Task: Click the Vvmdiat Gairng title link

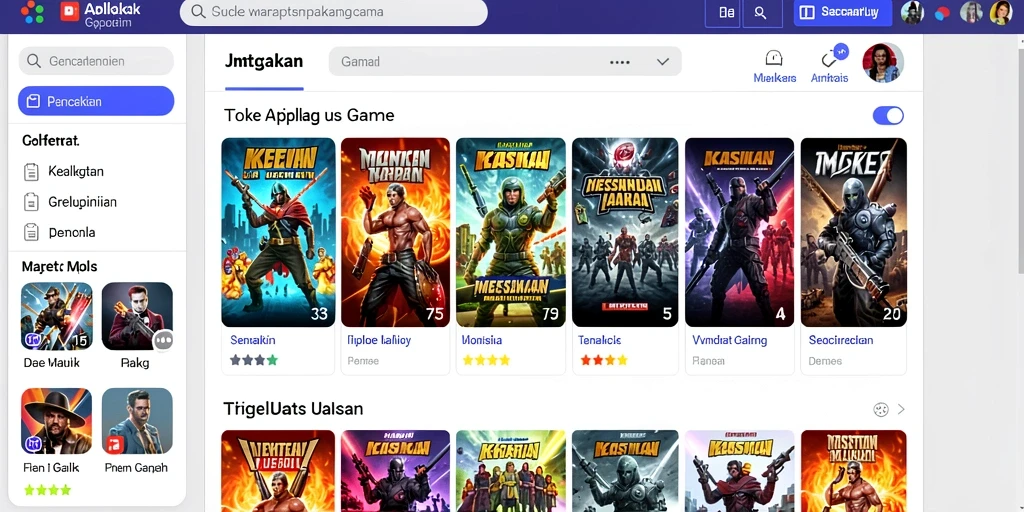Action: 729,340
